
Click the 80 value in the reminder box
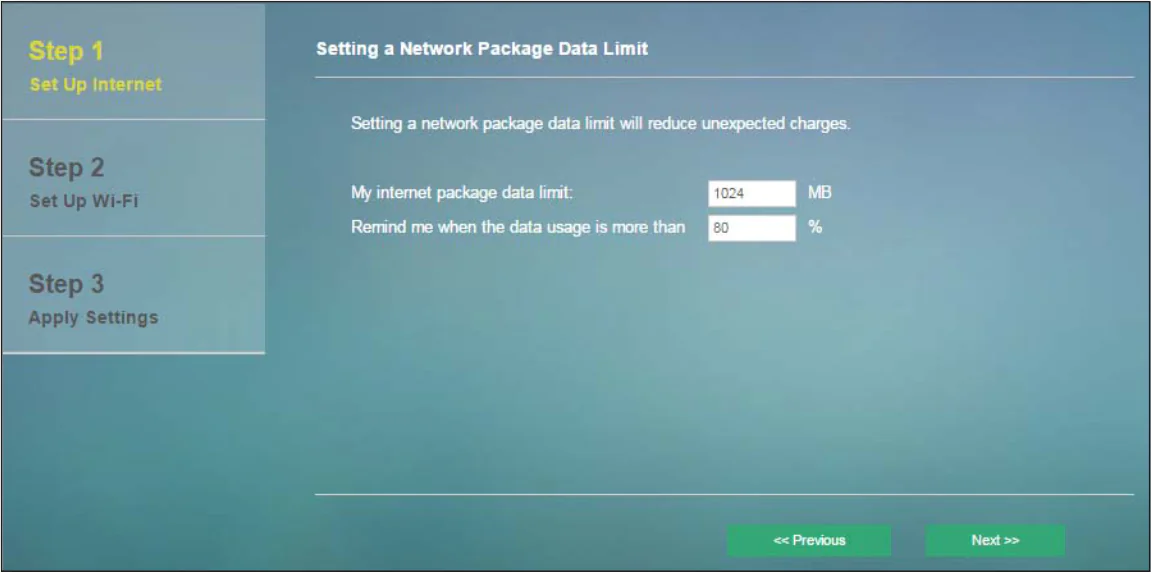point(721,228)
